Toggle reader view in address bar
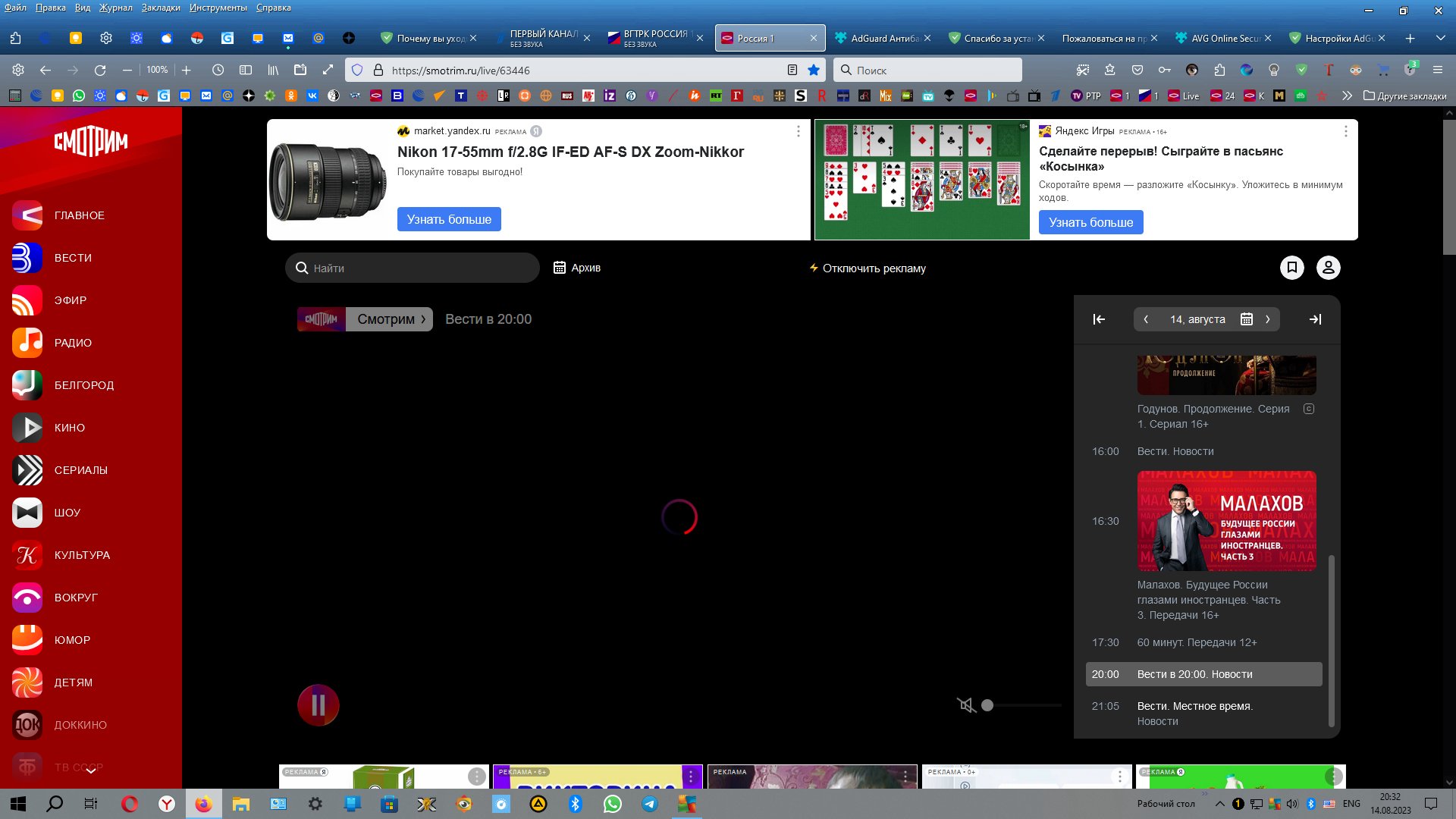 792,70
